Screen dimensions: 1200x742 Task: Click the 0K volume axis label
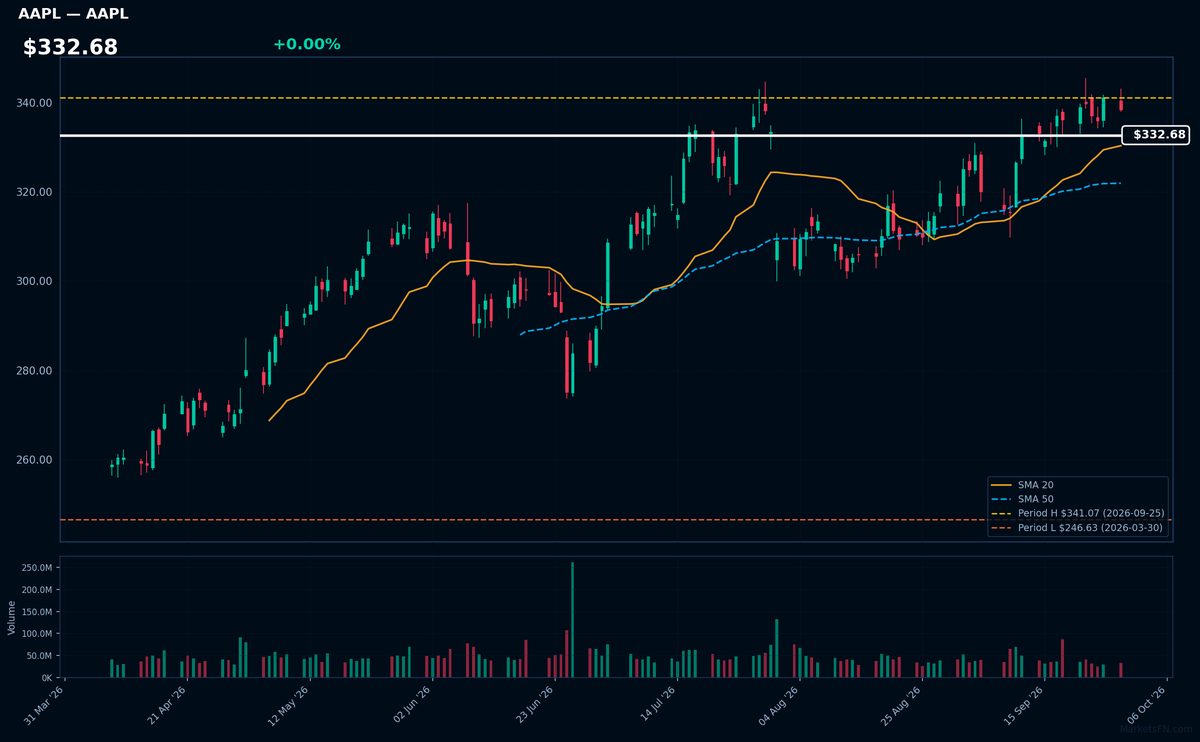46,678
